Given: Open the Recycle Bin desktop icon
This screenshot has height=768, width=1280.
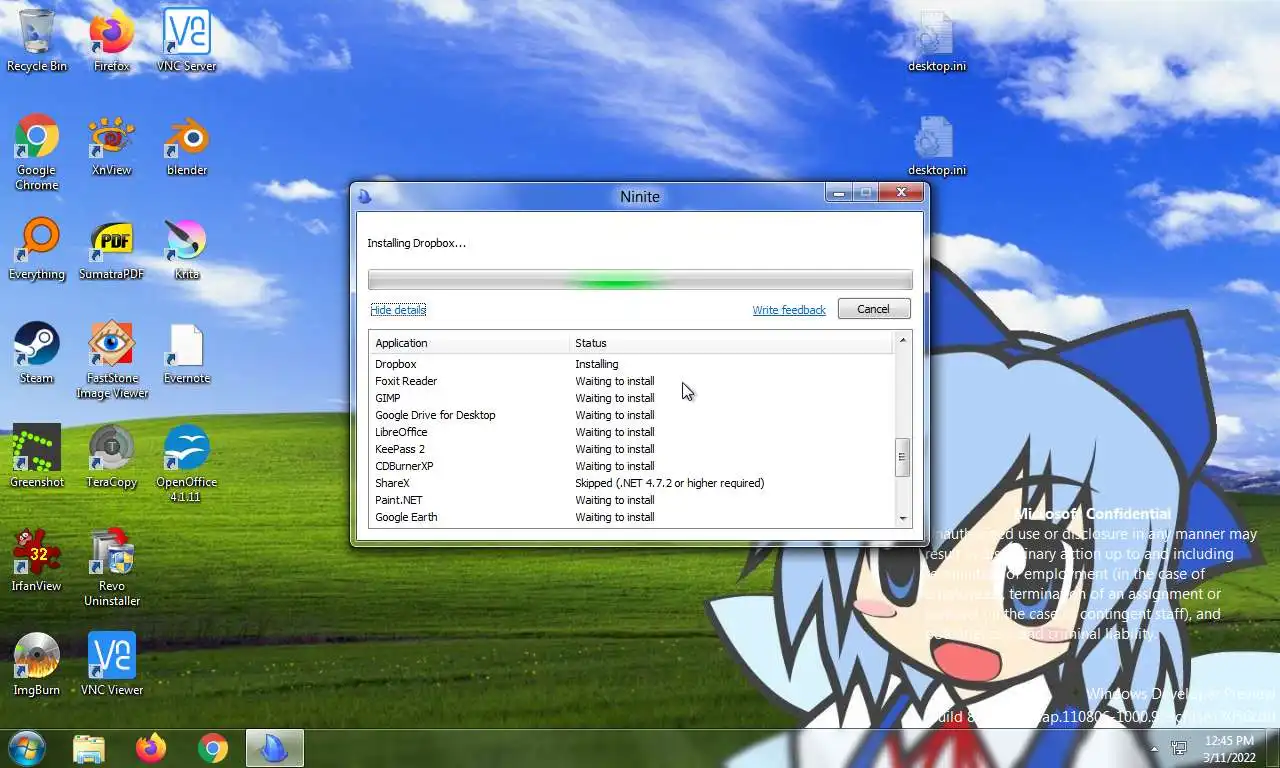Looking at the screenshot, I should 37,41.
